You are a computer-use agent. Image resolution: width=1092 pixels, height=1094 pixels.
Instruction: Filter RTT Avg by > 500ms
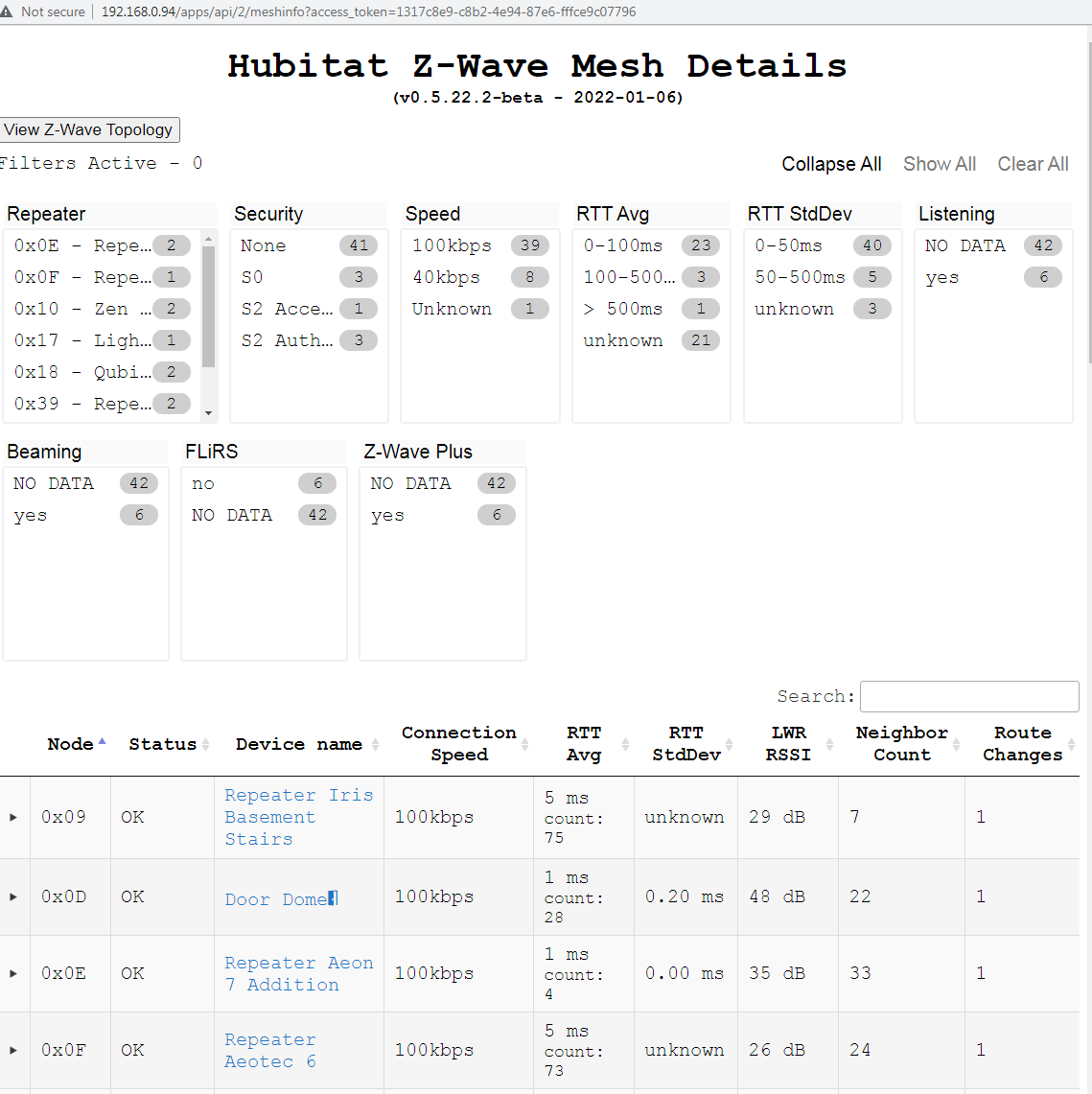pyautogui.click(x=651, y=309)
